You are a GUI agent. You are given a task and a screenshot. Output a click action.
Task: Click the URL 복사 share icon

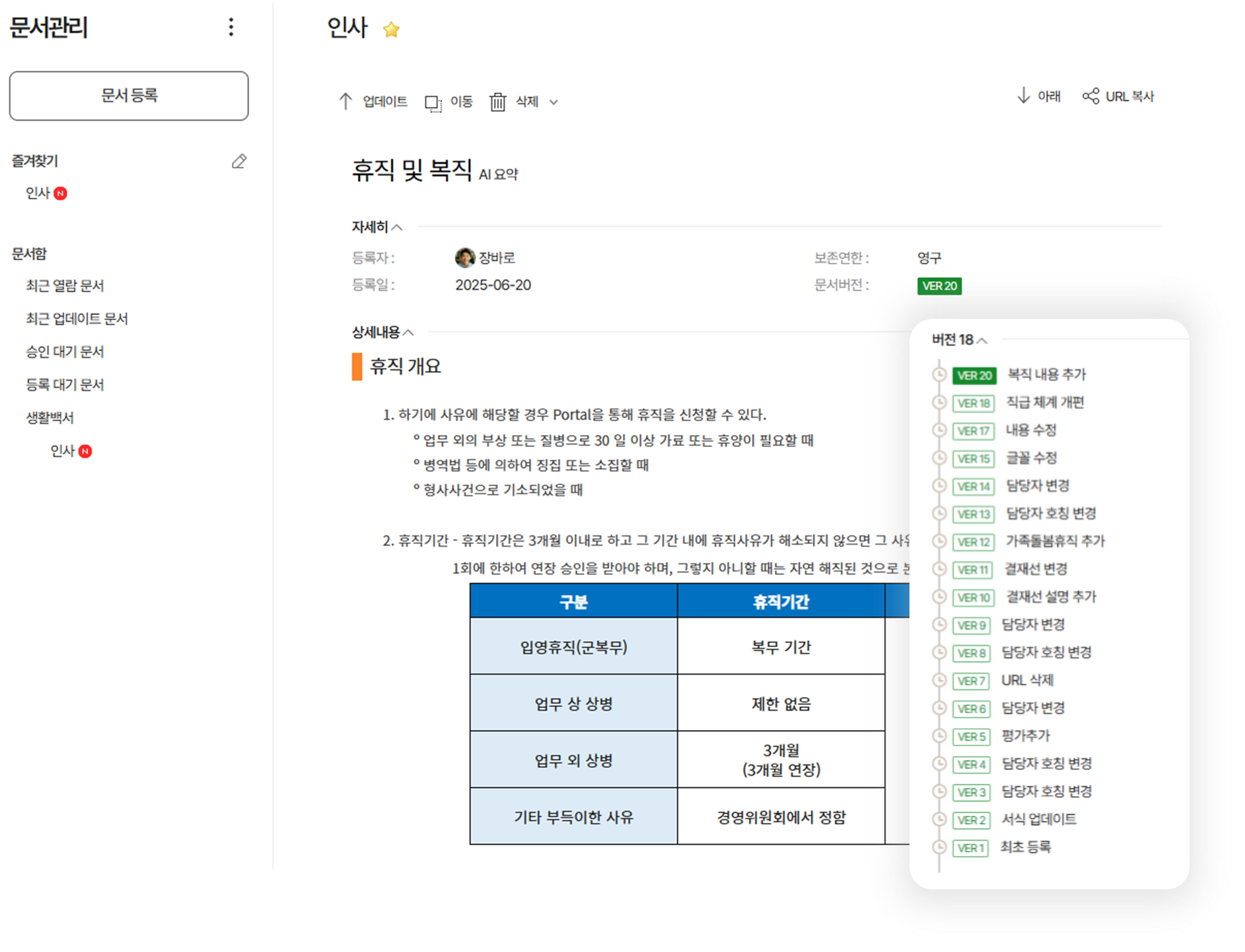[1090, 96]
